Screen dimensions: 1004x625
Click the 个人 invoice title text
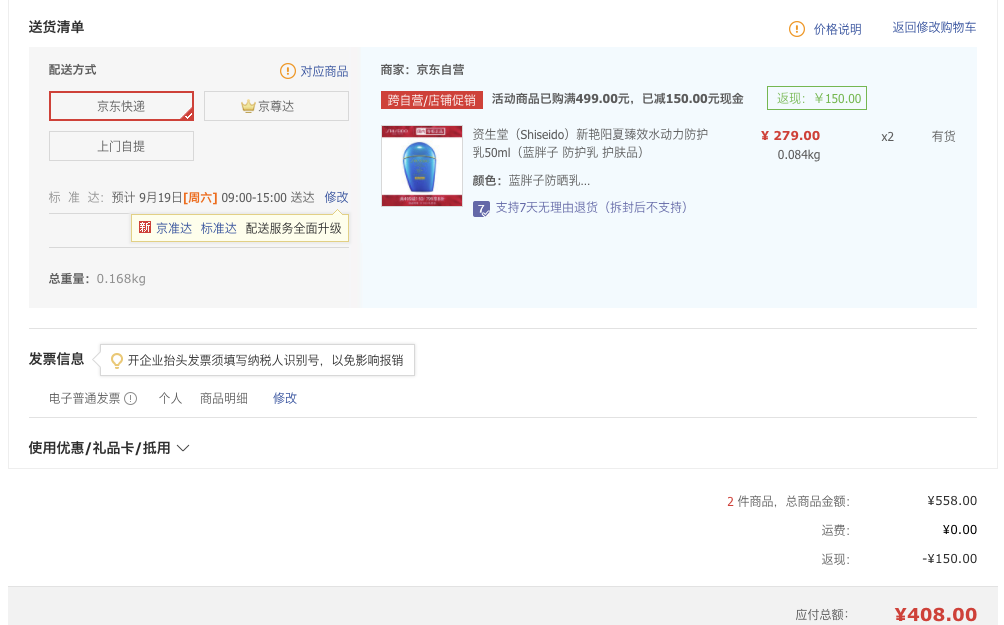[x=170, y=398]
